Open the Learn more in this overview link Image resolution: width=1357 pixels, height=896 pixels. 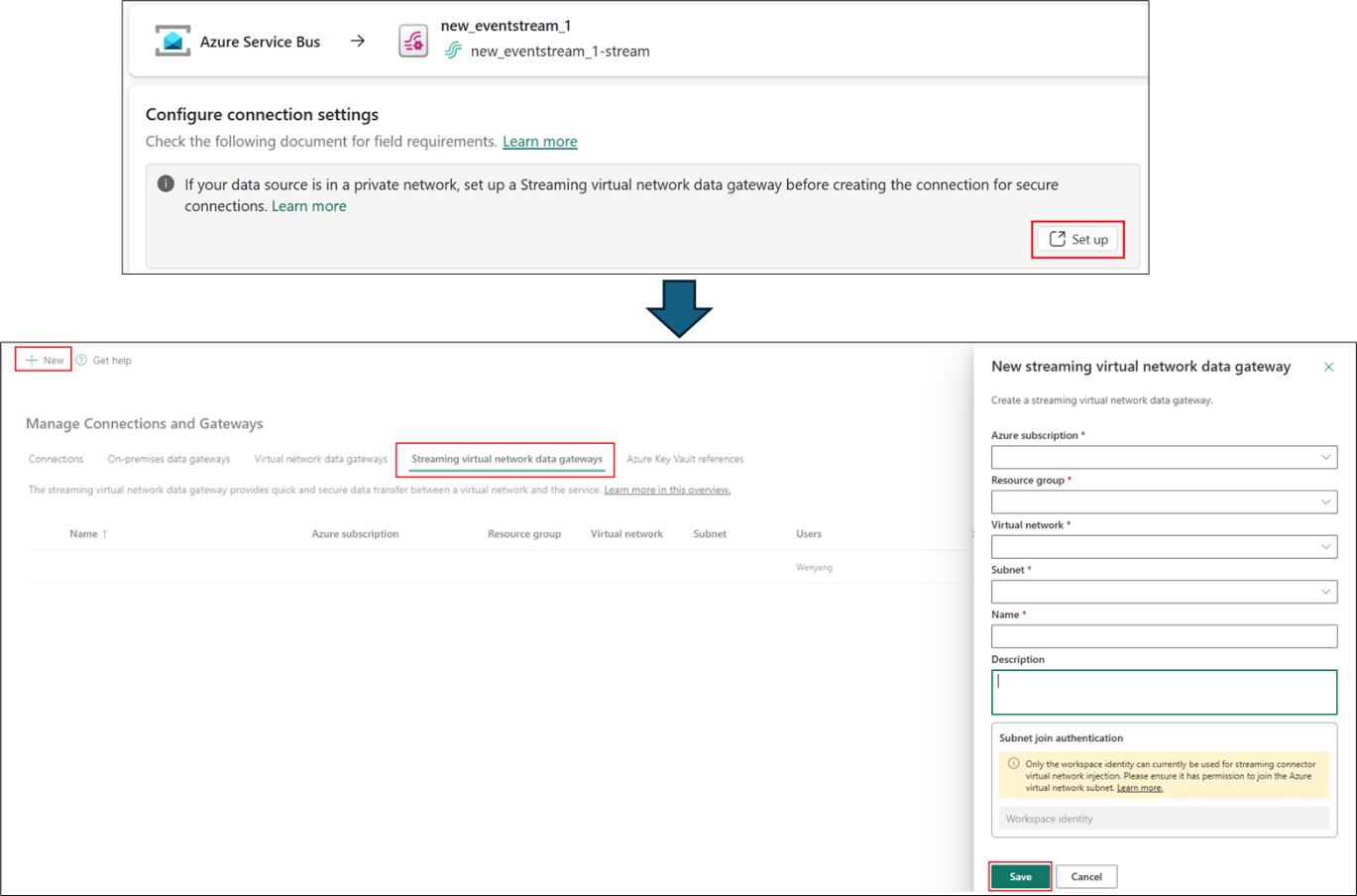tap(667, 489)
